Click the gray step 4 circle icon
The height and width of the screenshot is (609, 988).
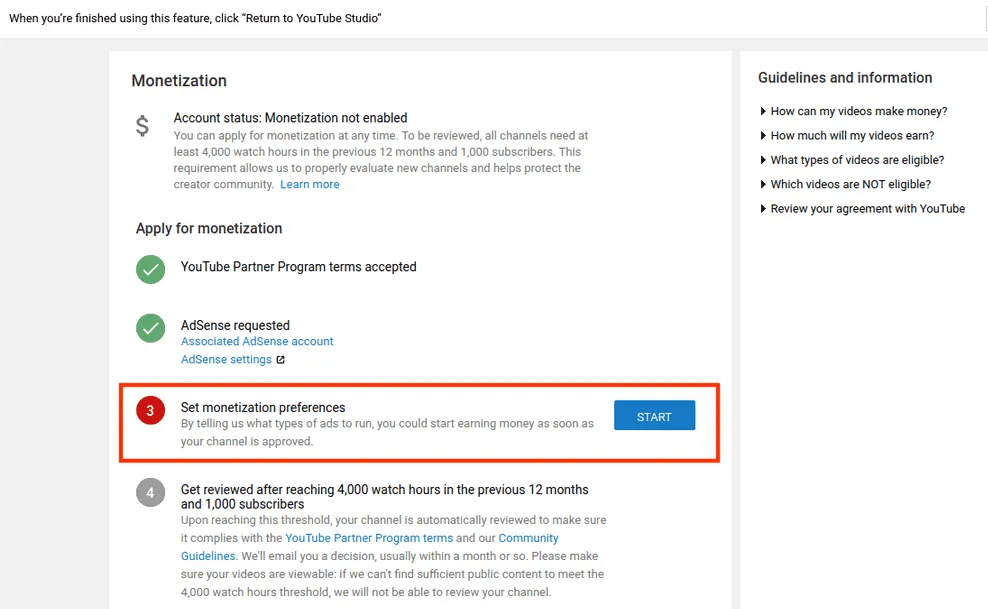pyautogui.click(x=150, y=492)
